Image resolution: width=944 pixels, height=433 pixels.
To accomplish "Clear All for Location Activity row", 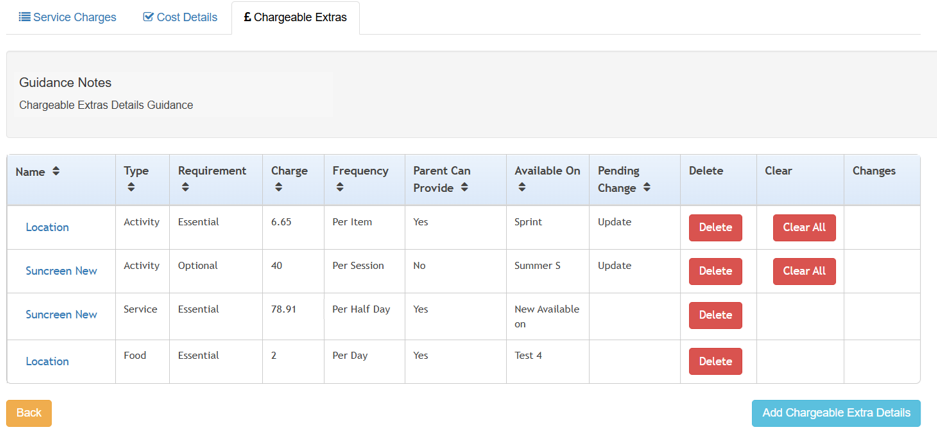I will pyautogui.click(x=804, y=227).
